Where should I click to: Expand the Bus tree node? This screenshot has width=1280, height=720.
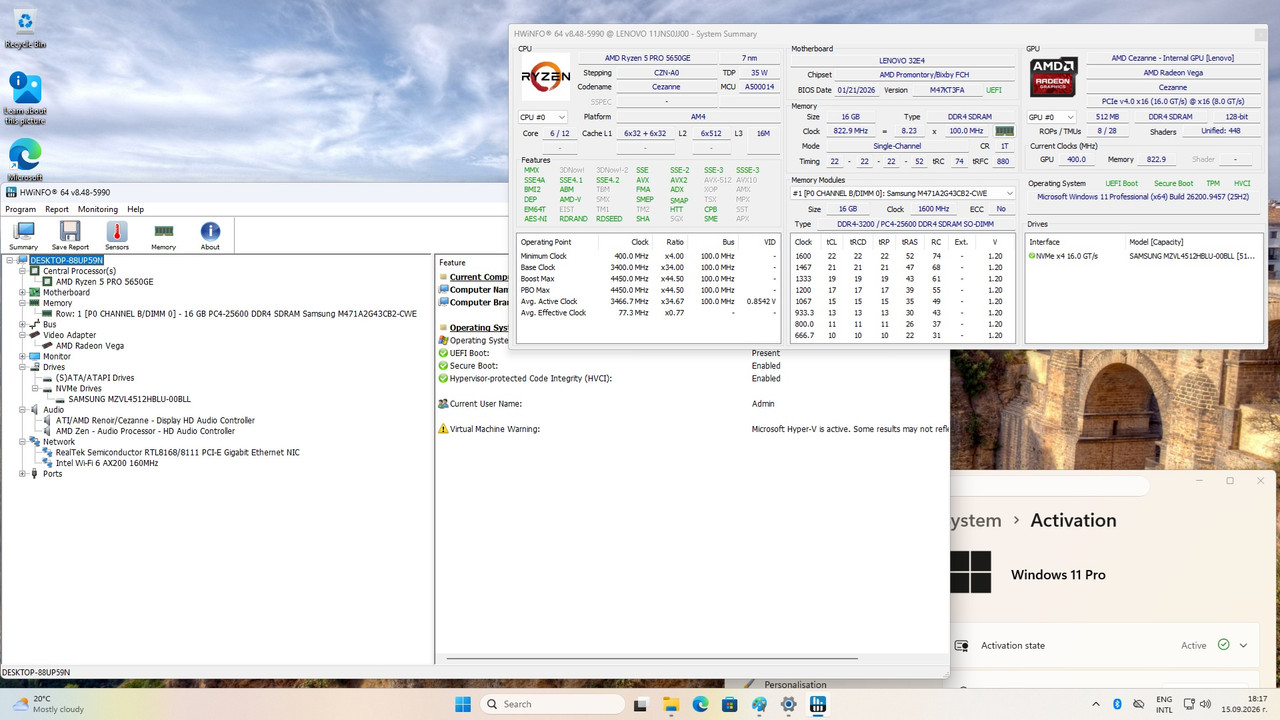23,324
